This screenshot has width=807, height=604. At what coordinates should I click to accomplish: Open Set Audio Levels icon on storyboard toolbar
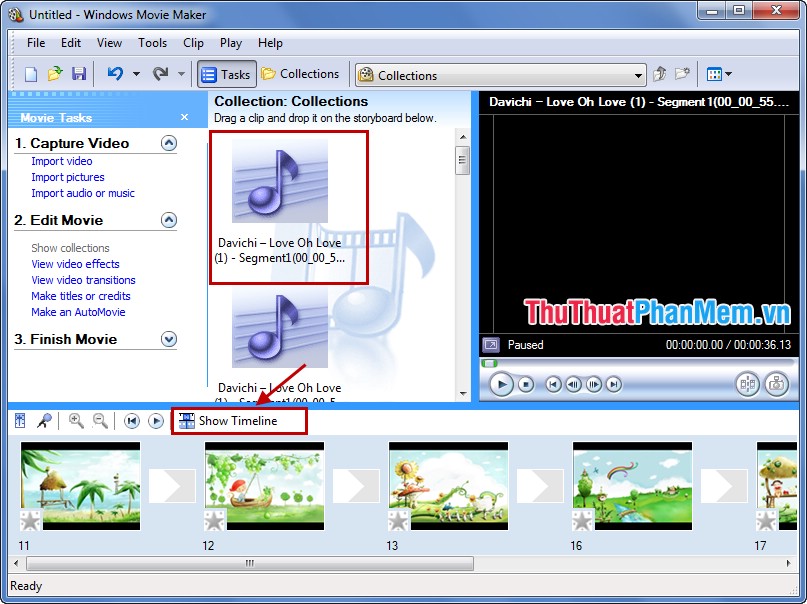tap(20, 420)
